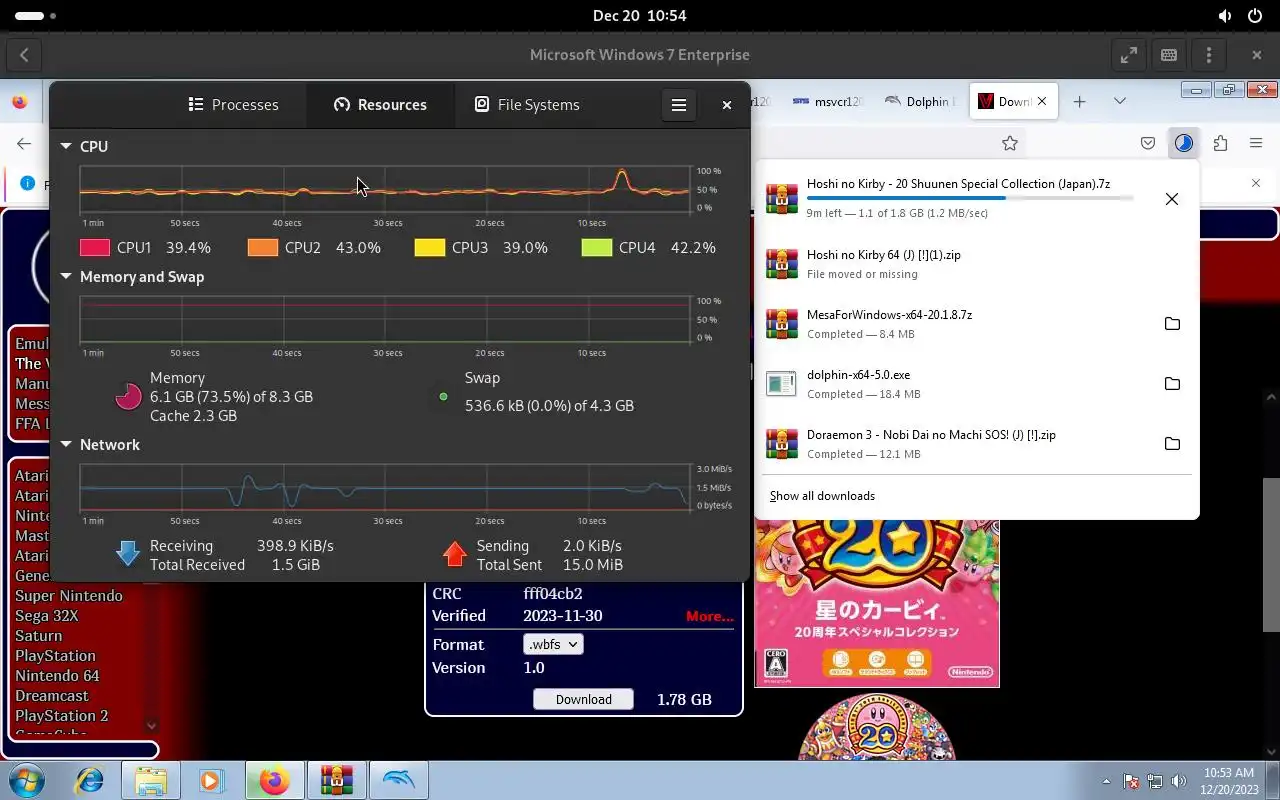Select the Resources tab
The image size is (1280, 800).
click(x=380, y=104)
